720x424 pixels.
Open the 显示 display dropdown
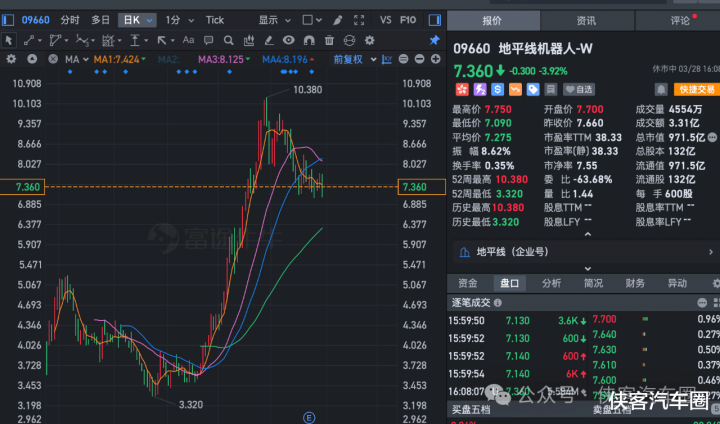(x=275, y=20)
